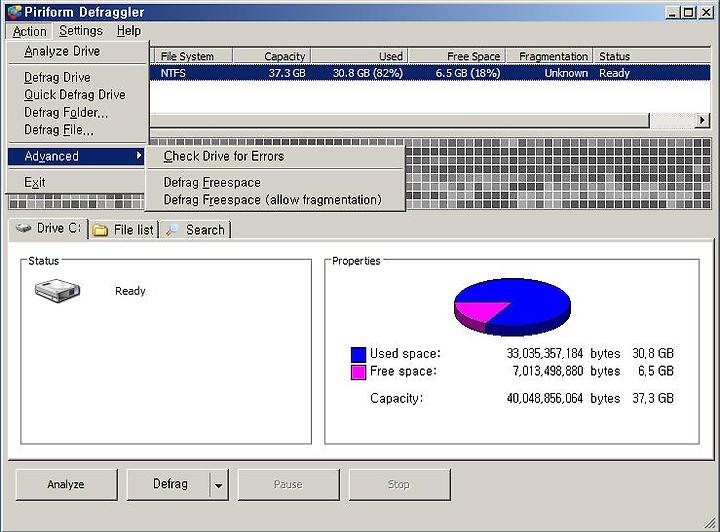This screenshot has height=532, width=720.
Task: Expand the Advanced submenu
Action: pos(76,156)
